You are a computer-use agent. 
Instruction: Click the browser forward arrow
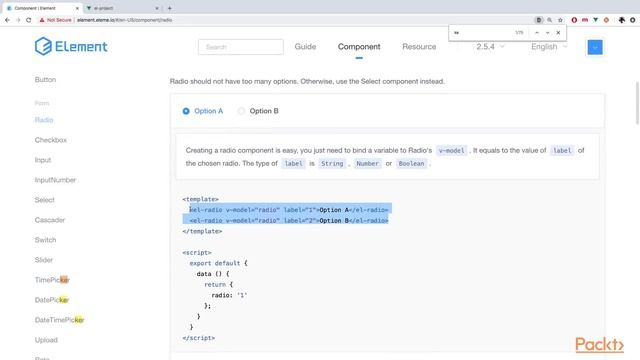(x=18, y=20)
